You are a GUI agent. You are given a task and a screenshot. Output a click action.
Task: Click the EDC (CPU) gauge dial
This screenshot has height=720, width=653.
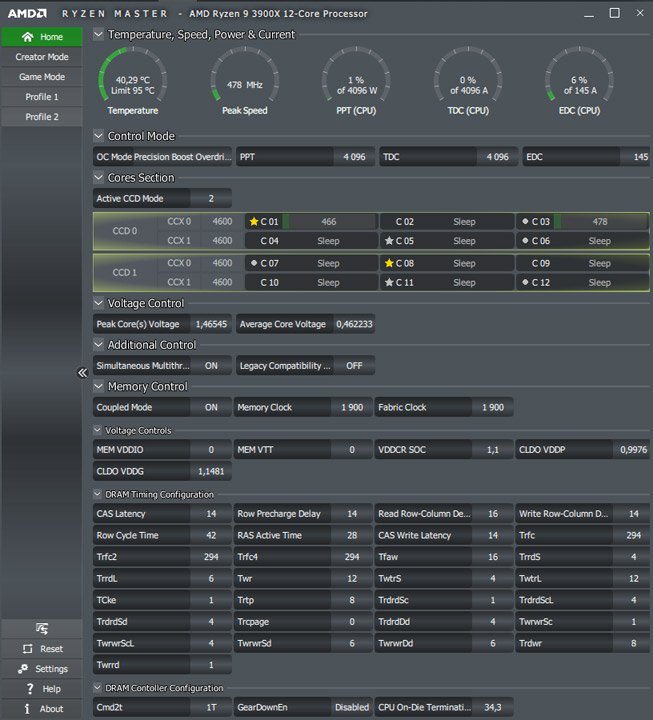(580, 75)
